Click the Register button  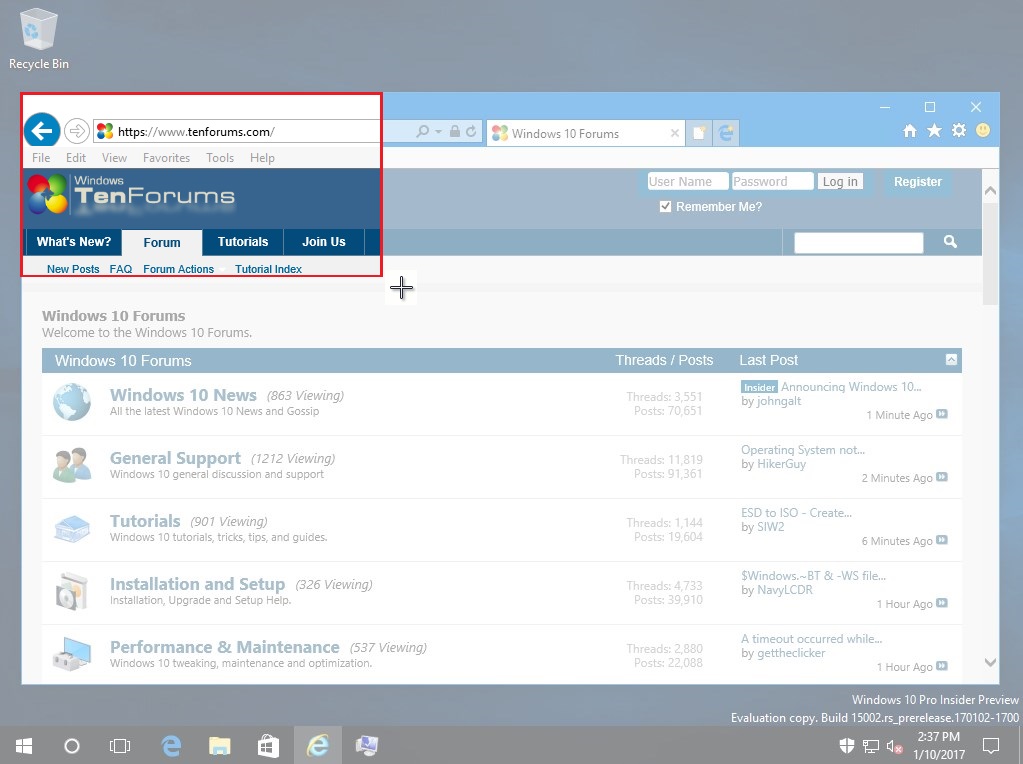[917, 181]
